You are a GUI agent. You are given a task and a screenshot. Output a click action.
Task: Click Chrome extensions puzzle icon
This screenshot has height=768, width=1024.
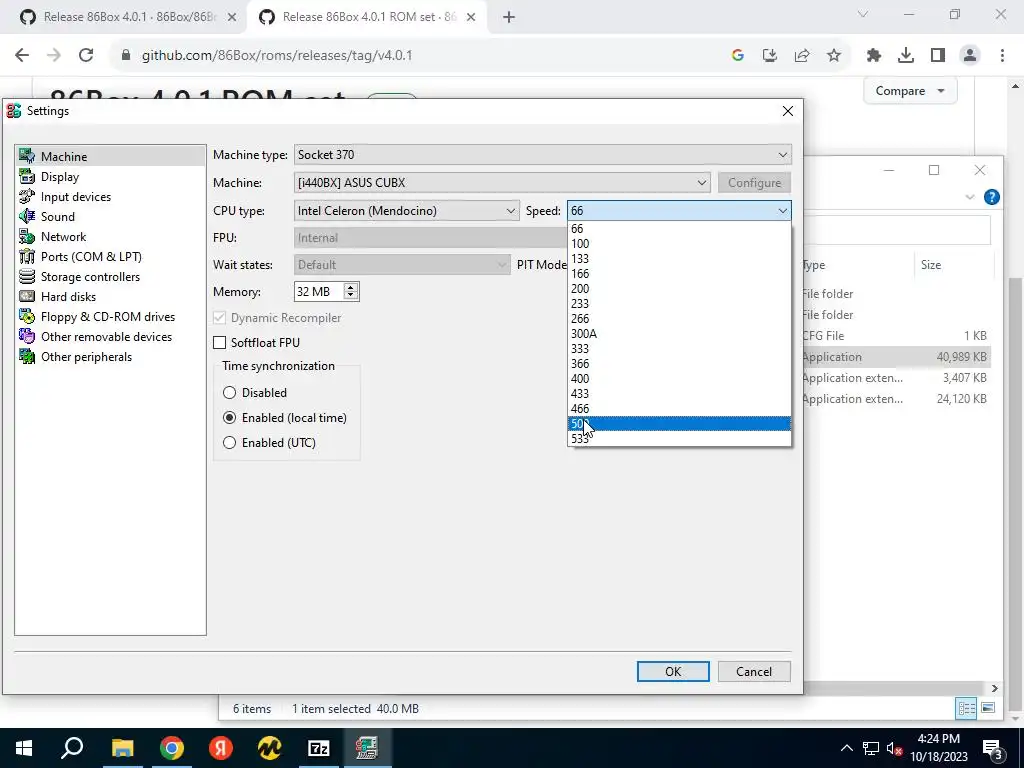(873, 56)
